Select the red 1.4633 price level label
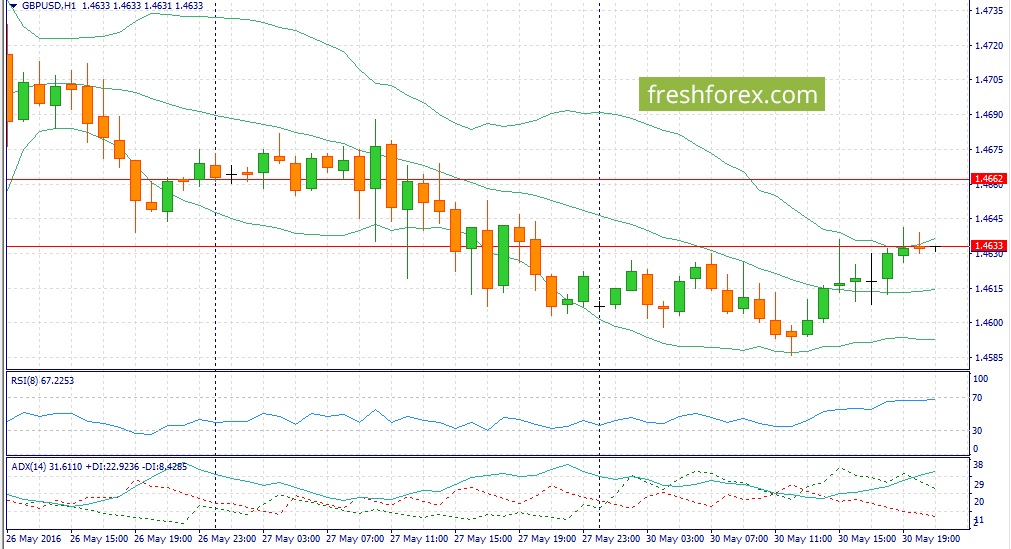The image size is (1011, 549). (988, 246)
